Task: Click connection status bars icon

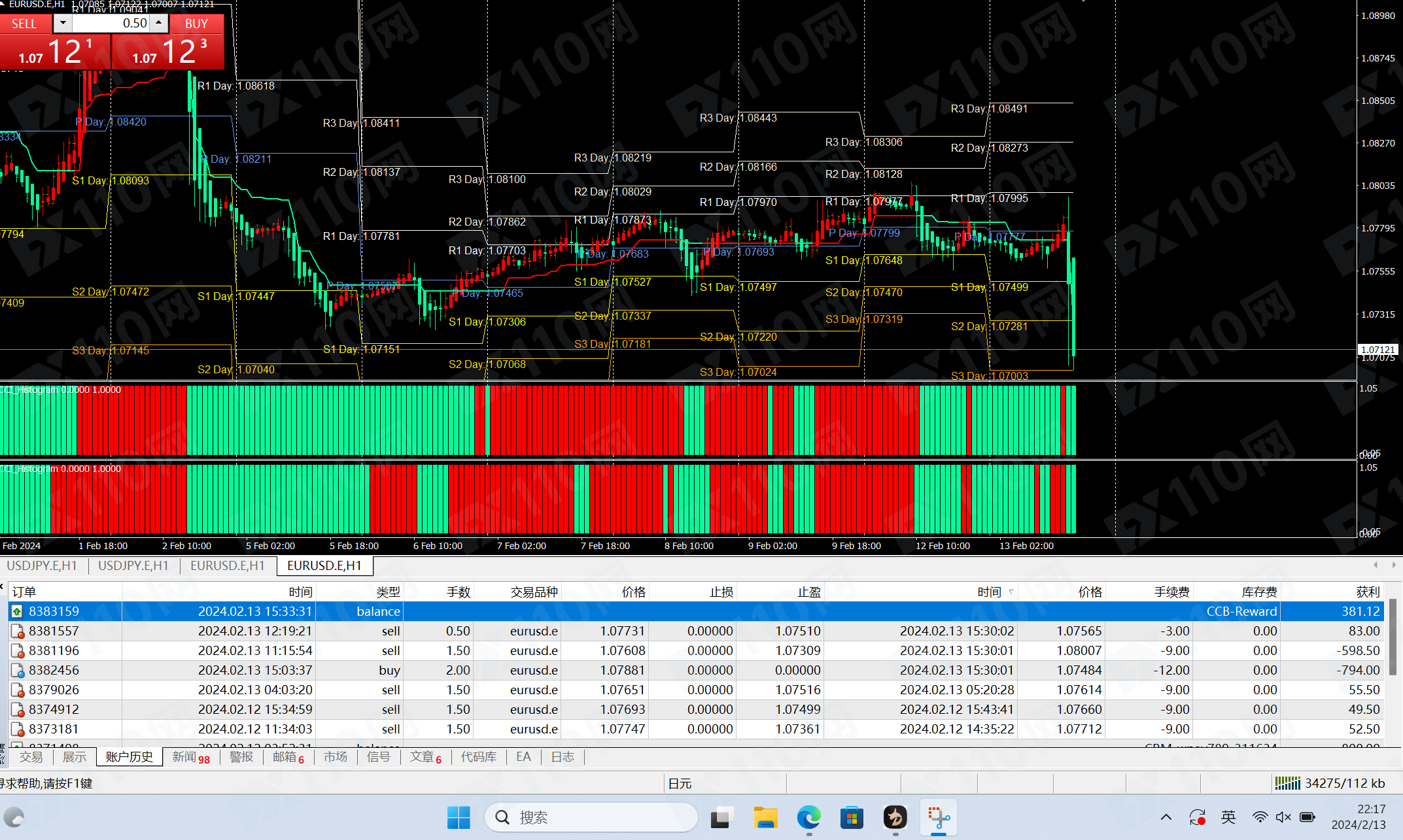Action: (1287, 783)
